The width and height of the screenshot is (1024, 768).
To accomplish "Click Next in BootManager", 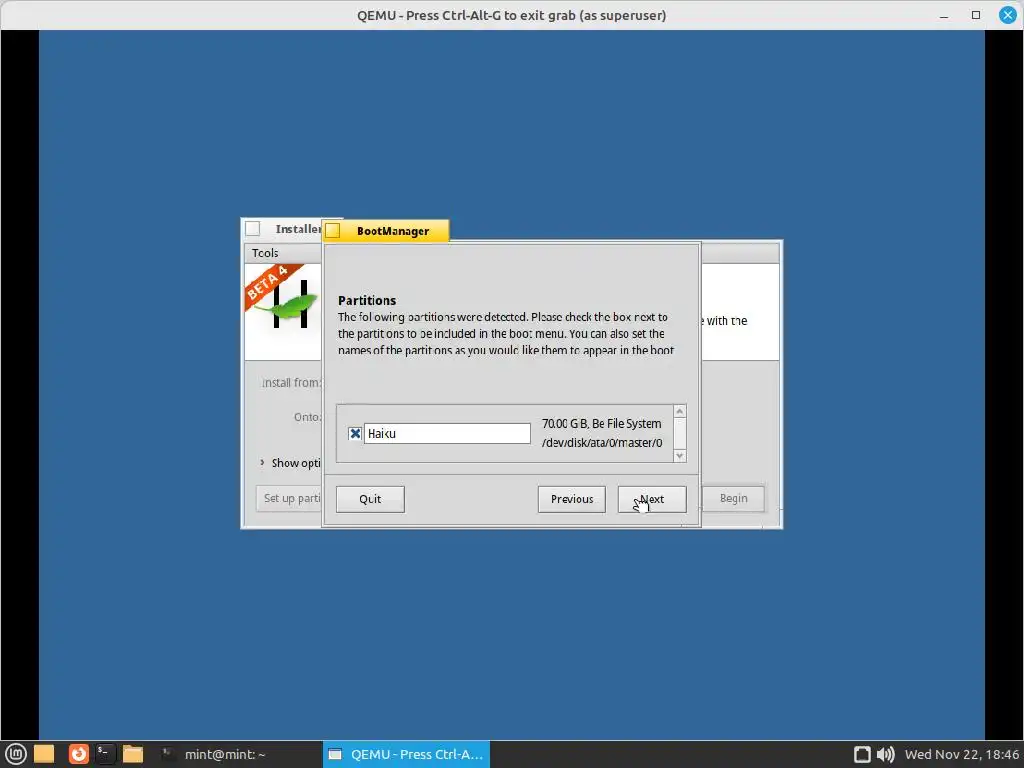I will point(652,499).
